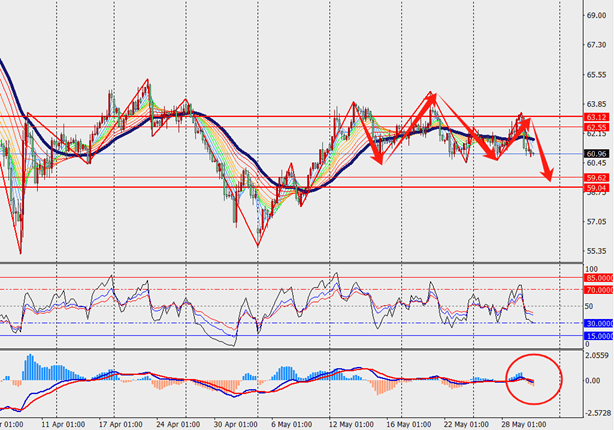Select the 12 May 01:00 date marker

(351, 425)
